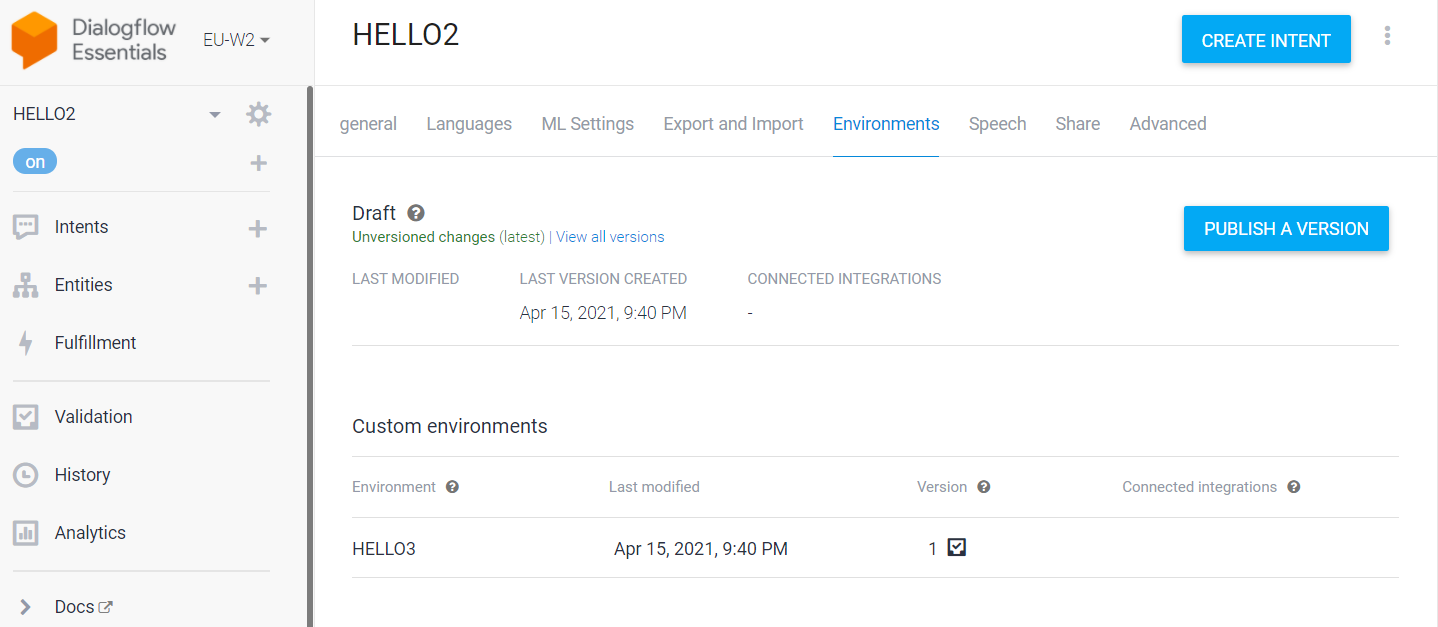Click the help icon next to Draft

(416, 213)
